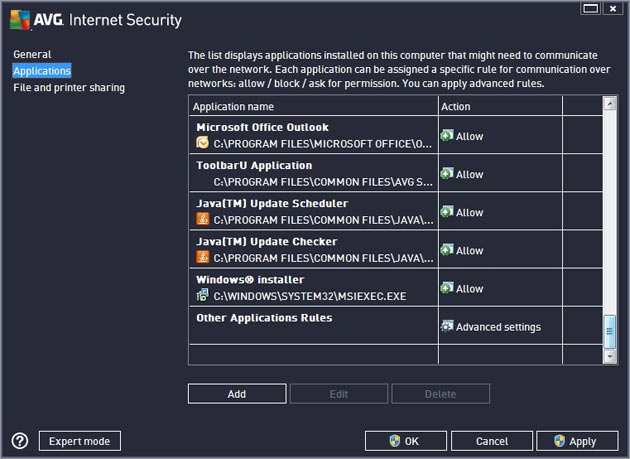
Task: Click Allow icon for Java Update Checker
Action: 447,250
